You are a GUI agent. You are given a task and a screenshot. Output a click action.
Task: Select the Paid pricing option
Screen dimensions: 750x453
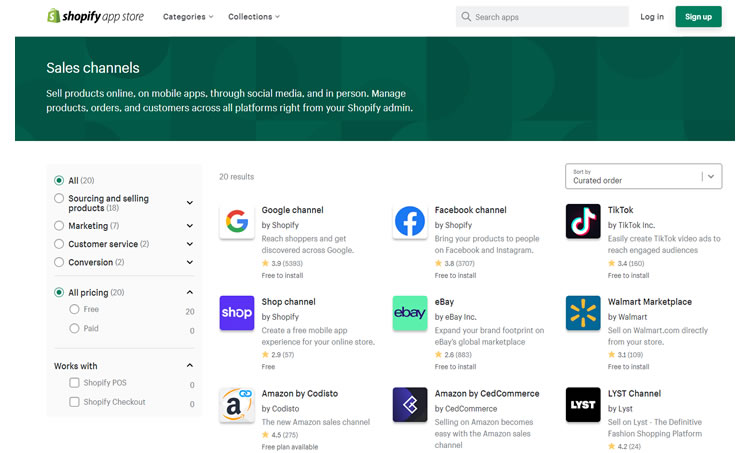point(74,328)
